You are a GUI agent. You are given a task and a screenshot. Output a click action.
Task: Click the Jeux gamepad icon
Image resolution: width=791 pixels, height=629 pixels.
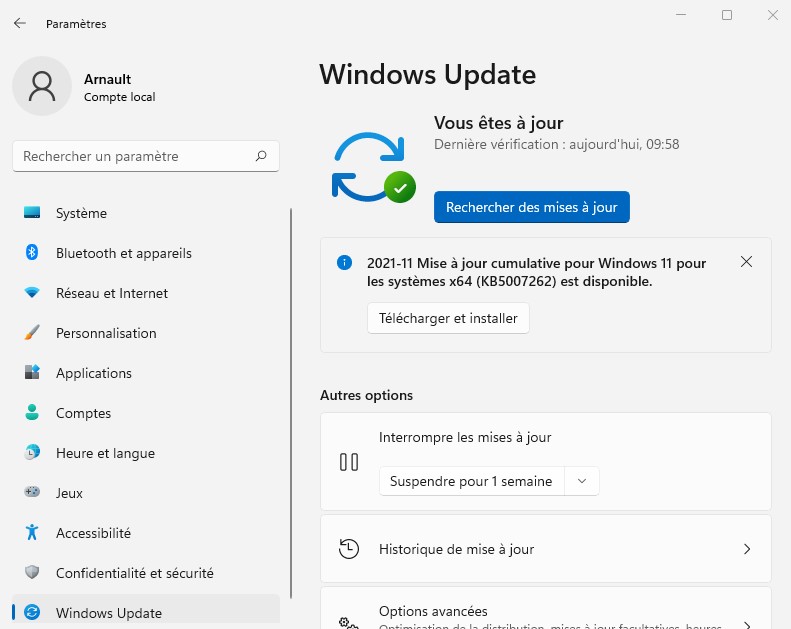pos(32,493)
